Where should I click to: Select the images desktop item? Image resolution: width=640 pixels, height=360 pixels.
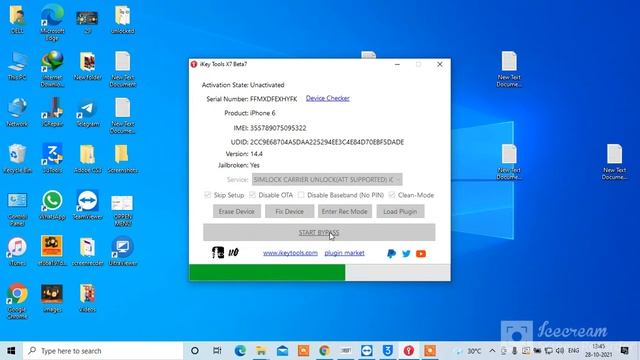tap(52, 298)
